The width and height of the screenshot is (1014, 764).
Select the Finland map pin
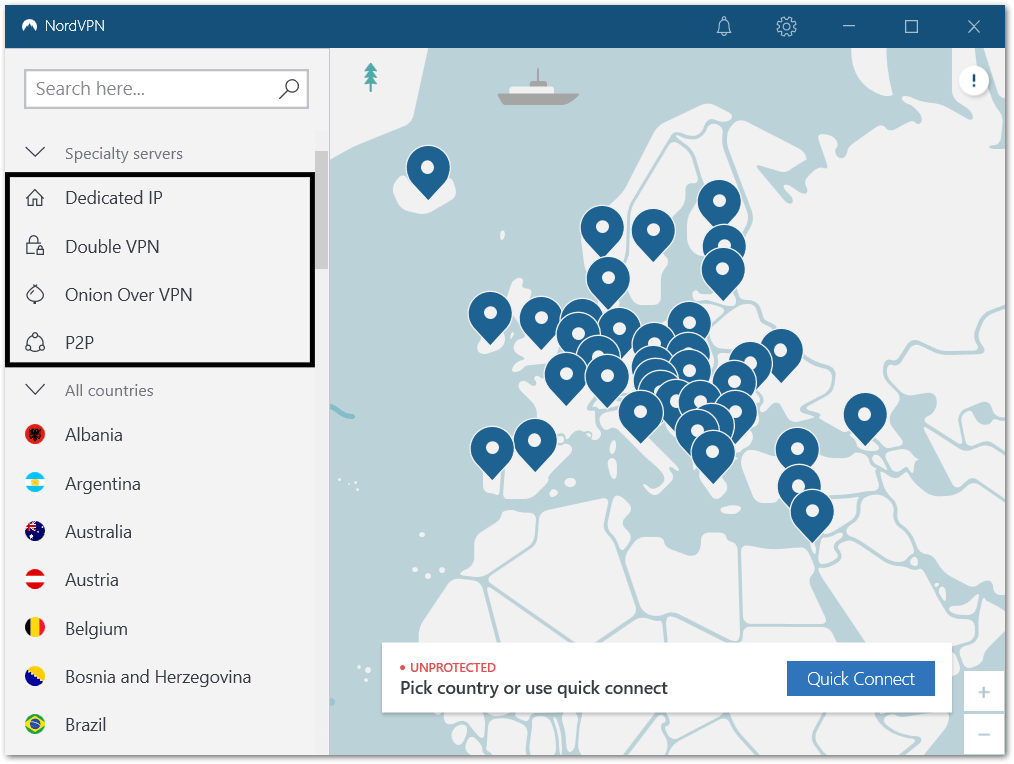click(x=719, y=204)
